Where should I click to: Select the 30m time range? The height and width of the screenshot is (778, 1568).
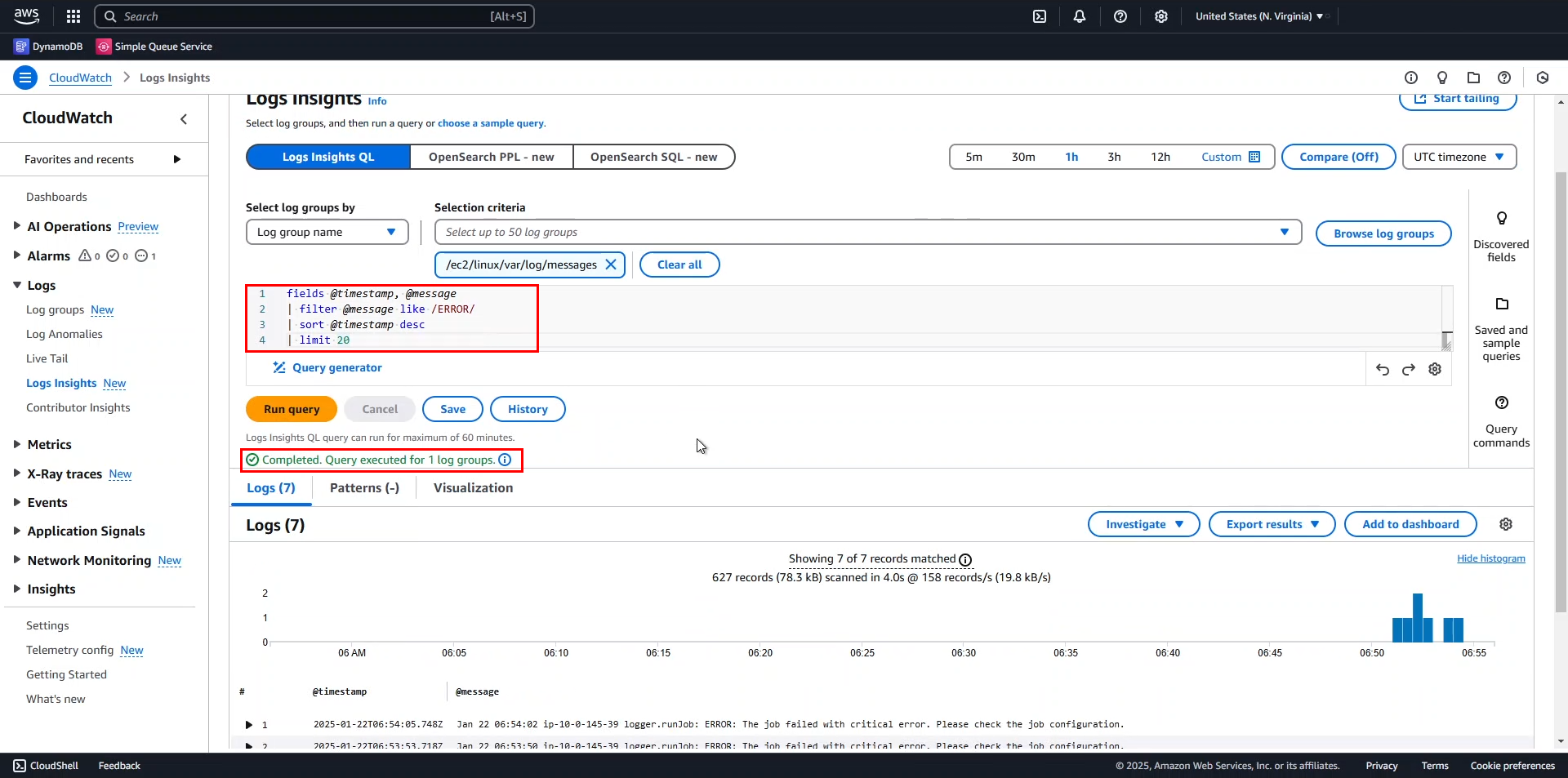(x=1022, y=157)
